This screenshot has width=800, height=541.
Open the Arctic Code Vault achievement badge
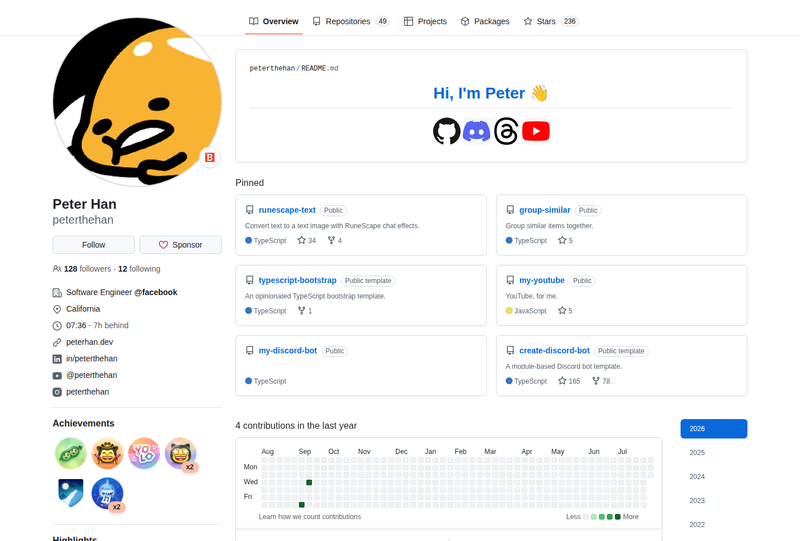70,493
